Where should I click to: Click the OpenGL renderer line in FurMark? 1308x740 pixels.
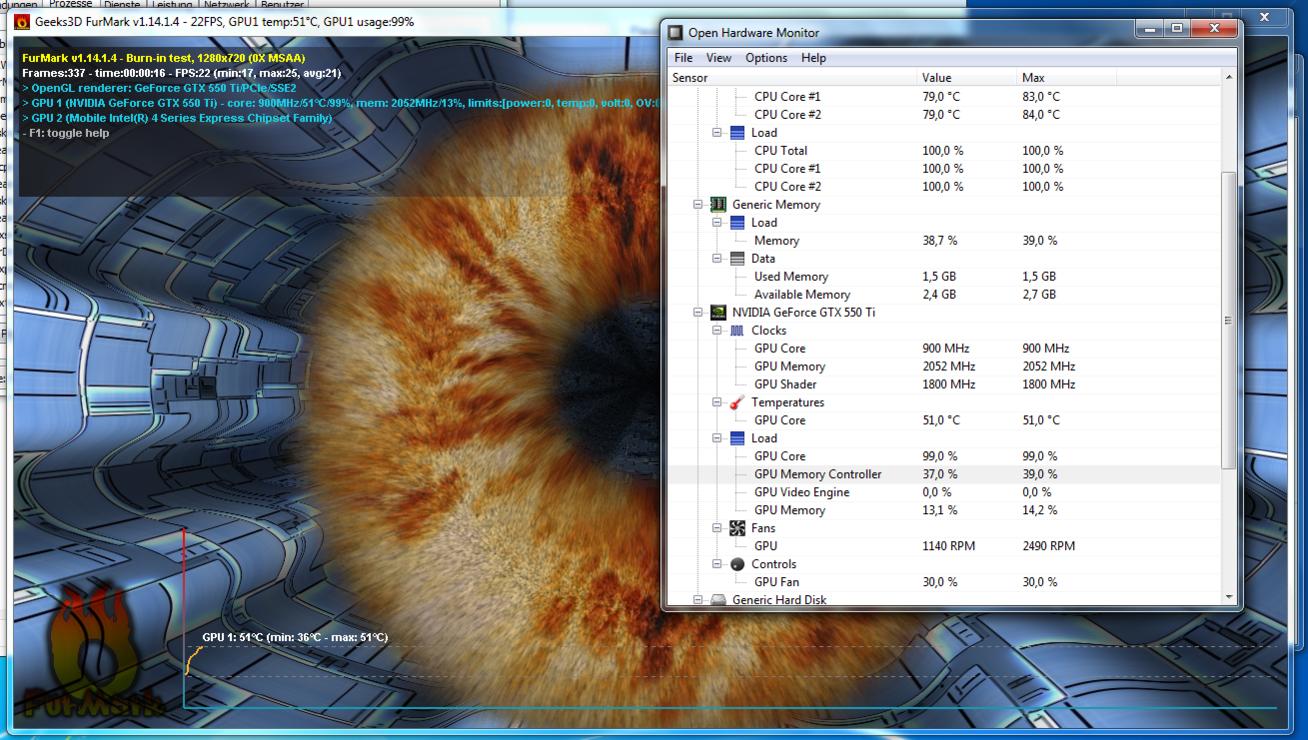(x=159, y=88)
